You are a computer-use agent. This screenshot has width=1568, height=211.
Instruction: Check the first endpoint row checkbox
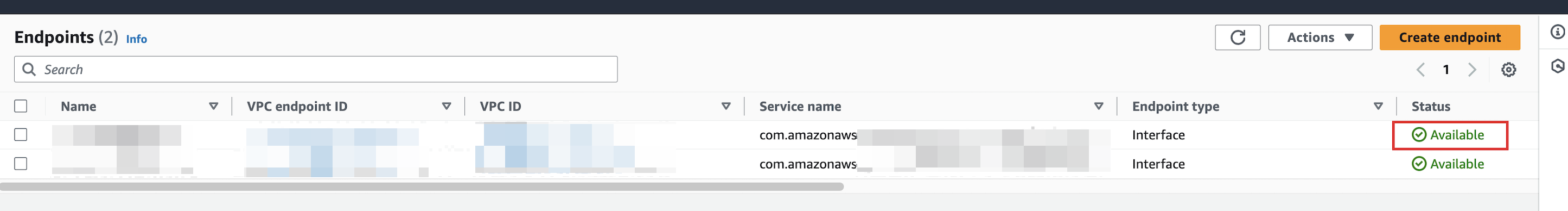click(21, 135)
